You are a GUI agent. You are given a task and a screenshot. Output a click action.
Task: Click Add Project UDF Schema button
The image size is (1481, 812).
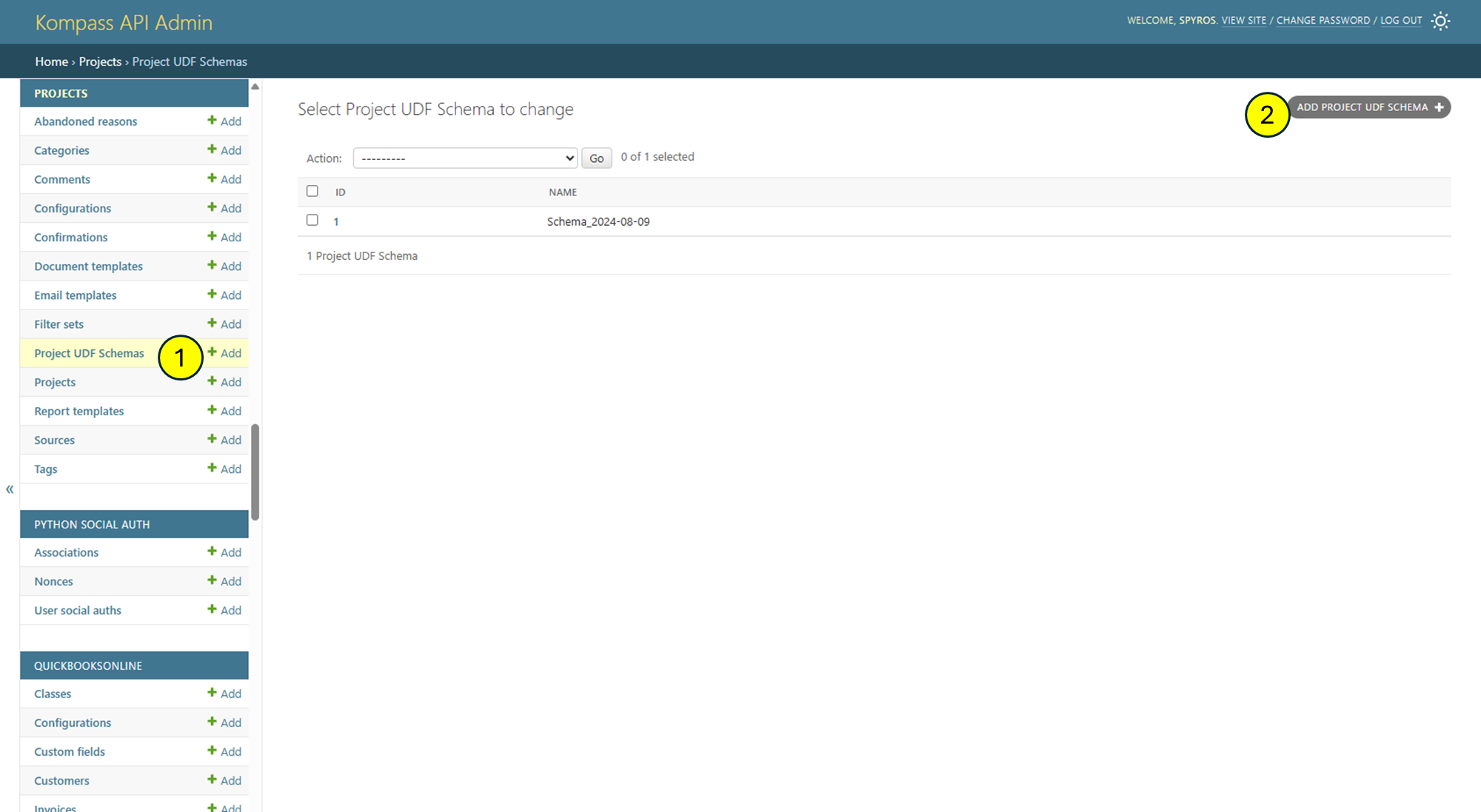coord(1368,107)
